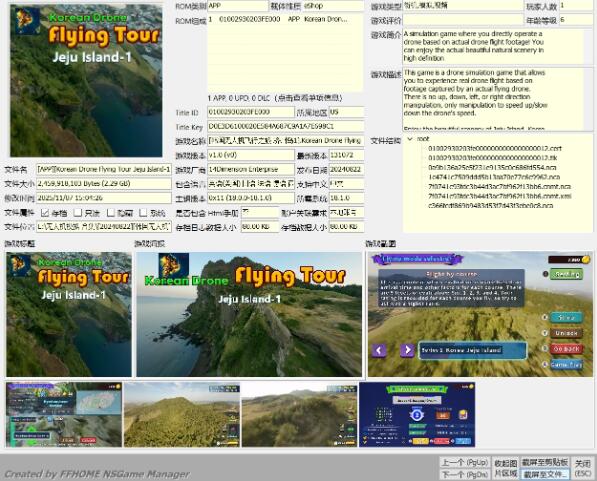Click the 文件位置 path field
Image resolution: width=597 pixels, height=481 pixels.
104,227
